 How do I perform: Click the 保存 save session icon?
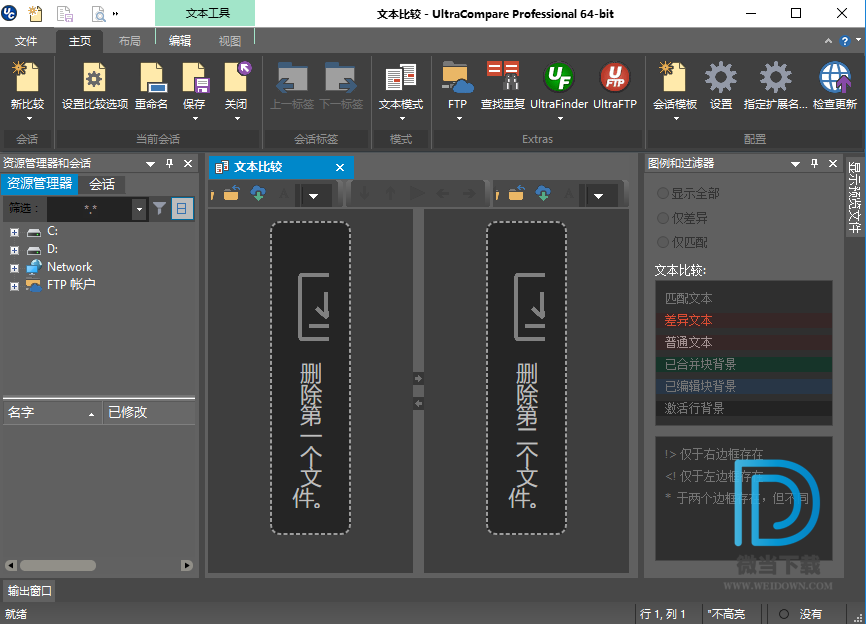click(x=194, y=77)
